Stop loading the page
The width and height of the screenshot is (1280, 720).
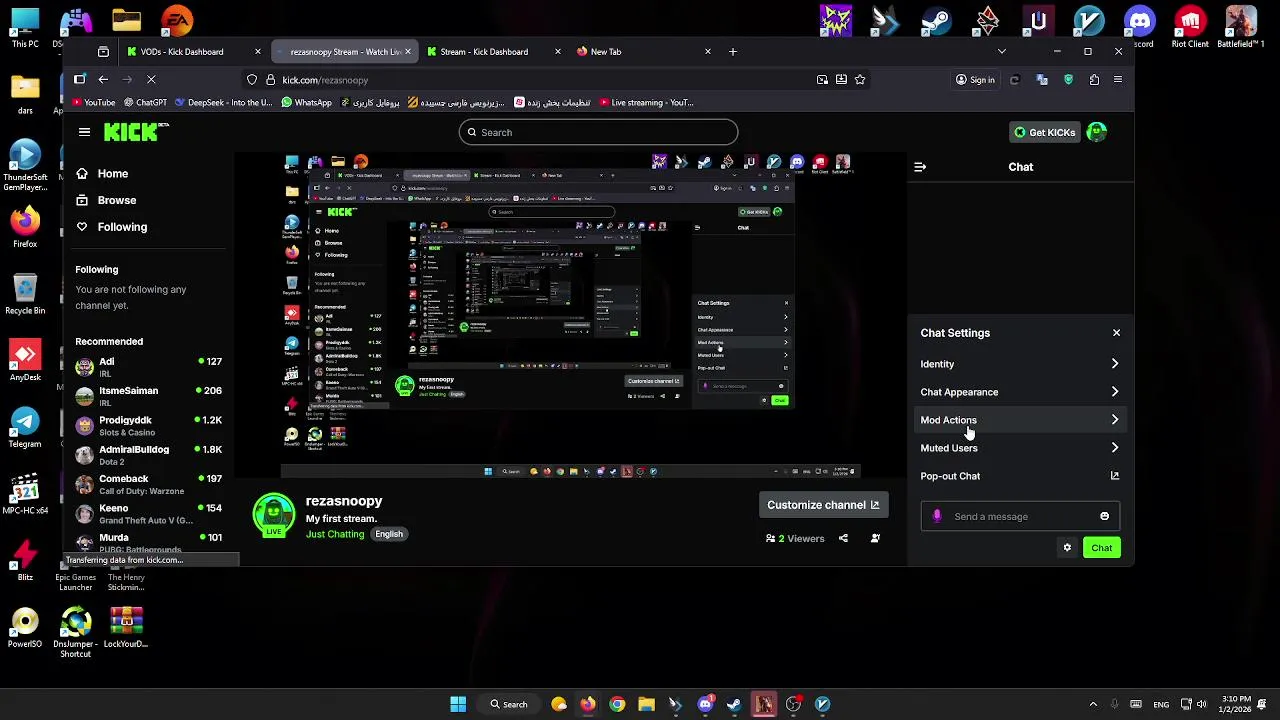152,80
